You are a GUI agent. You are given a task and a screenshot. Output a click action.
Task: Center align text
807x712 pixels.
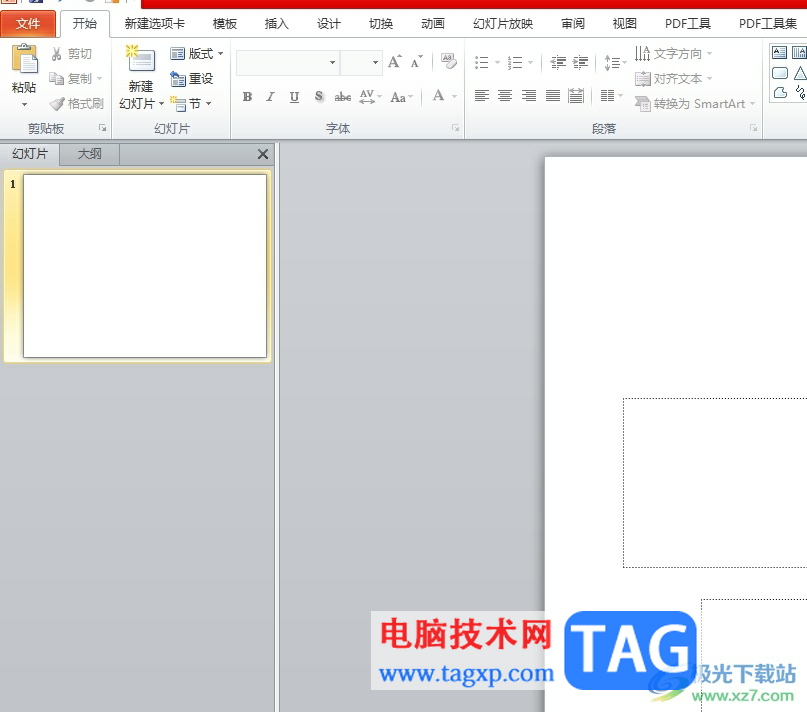(x=505, y=96)
